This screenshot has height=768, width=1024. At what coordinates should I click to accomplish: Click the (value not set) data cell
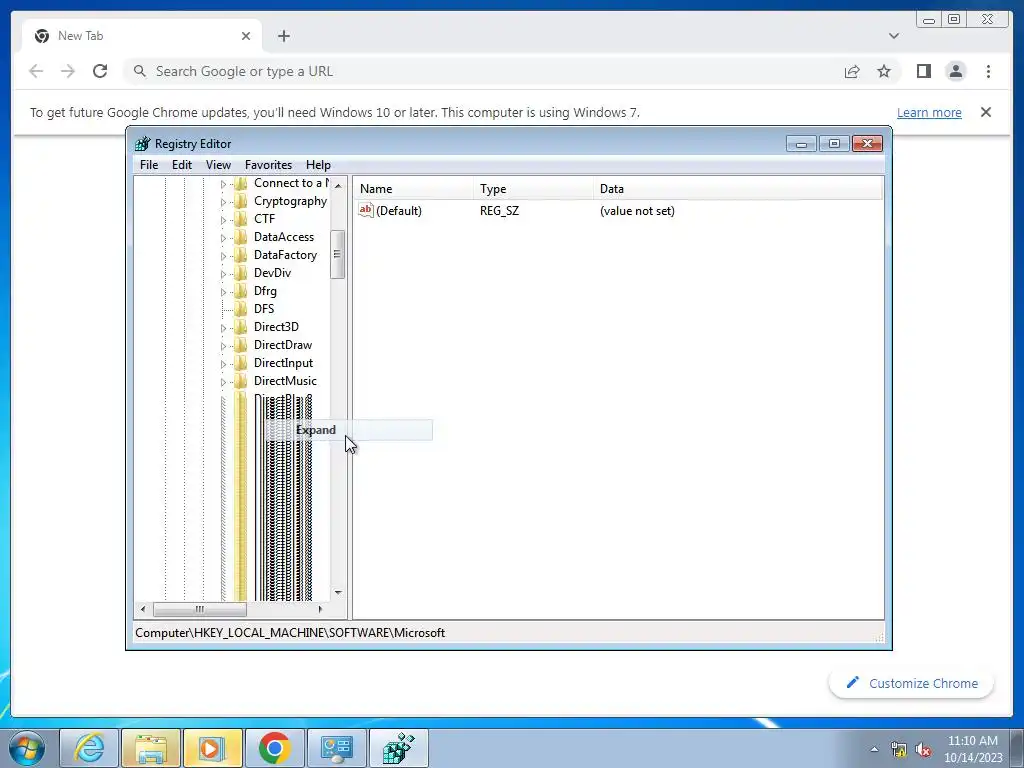point(637,211)
